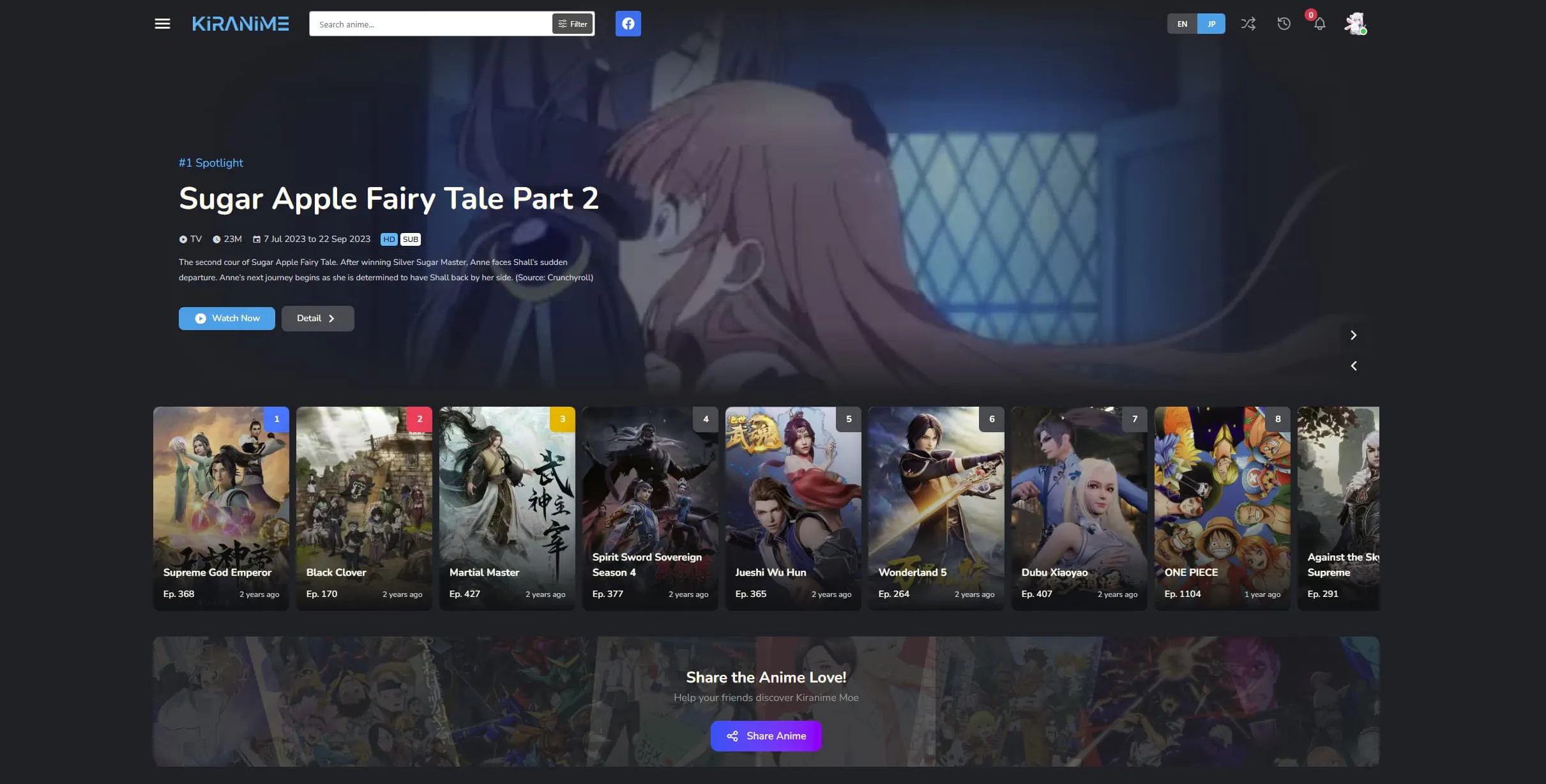Switch title language to JP
Viewport: 1546px width, 784px height.
pos(1211,24)
